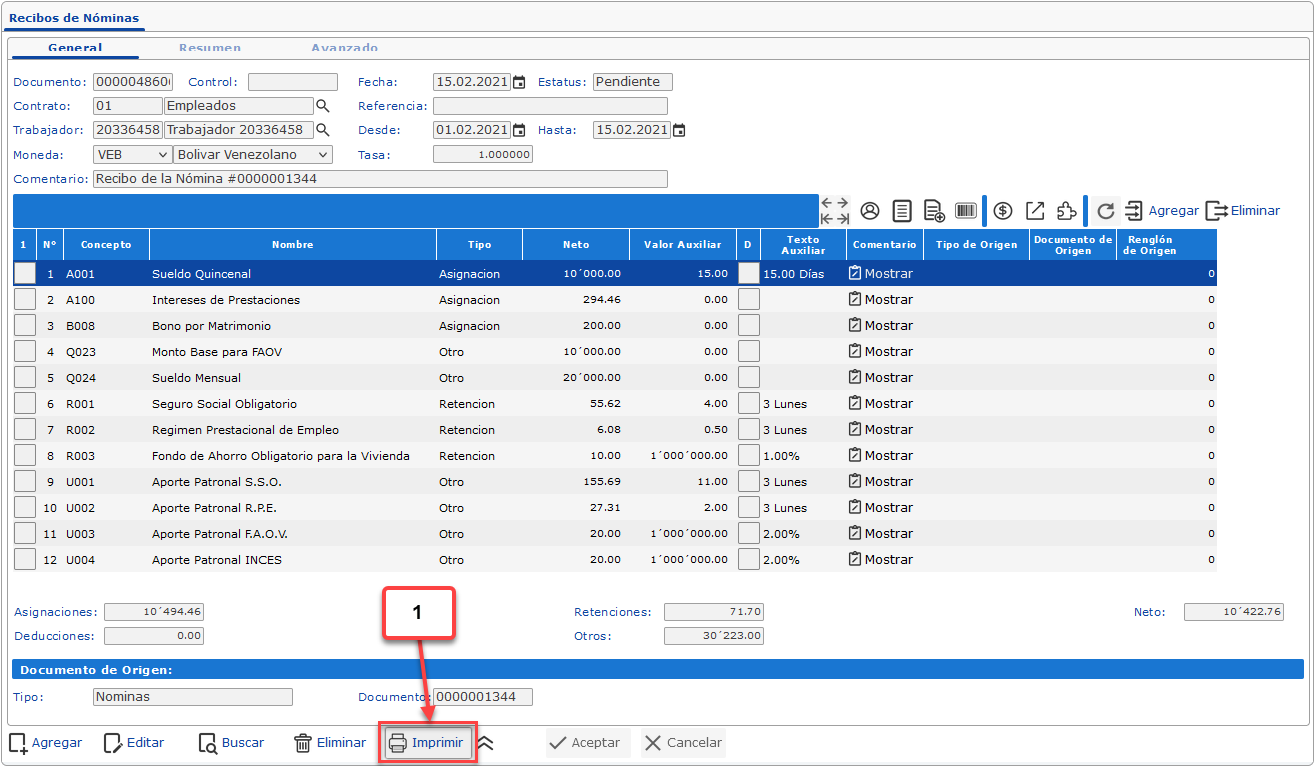
Task: Toggle the D checkbox for Bono por Matrimonio
Action: 748,326
